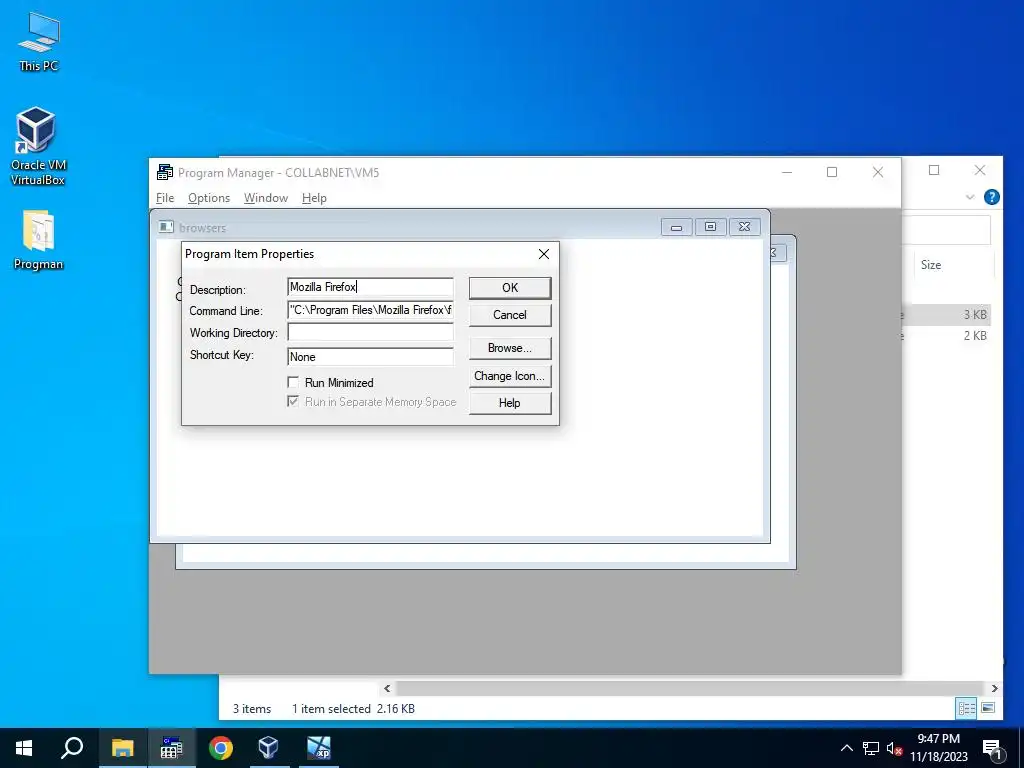Click the Change Icon... button
Screen dimensions: 1024x768
(x=510, y=376)
